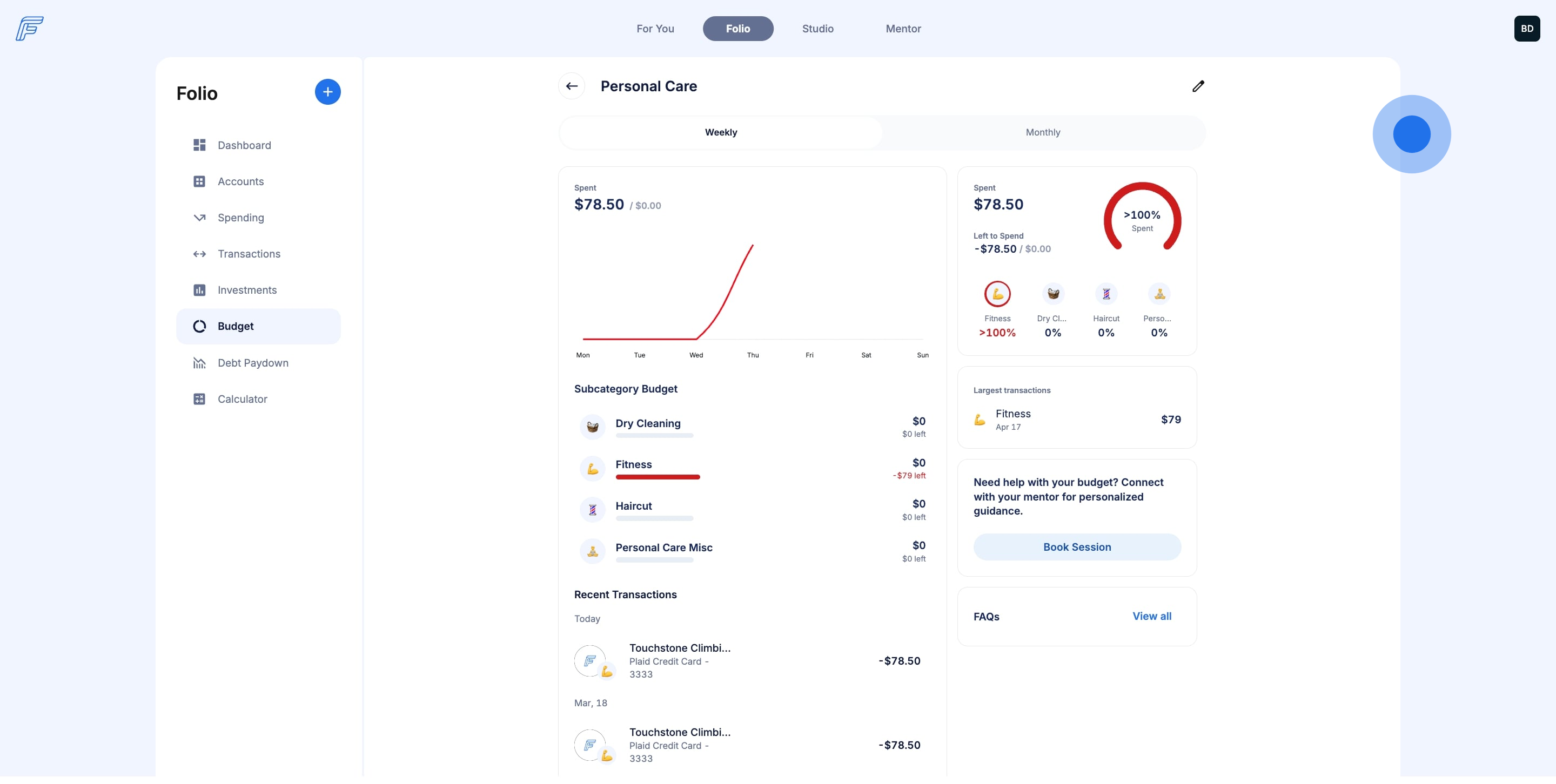Click the pencil edit icon
1556x784 pixels.
coord(1198,86)
